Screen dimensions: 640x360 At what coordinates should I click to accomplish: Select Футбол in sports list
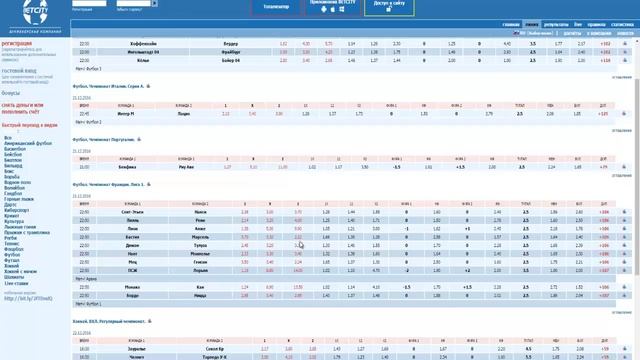(x=12, y=255)
